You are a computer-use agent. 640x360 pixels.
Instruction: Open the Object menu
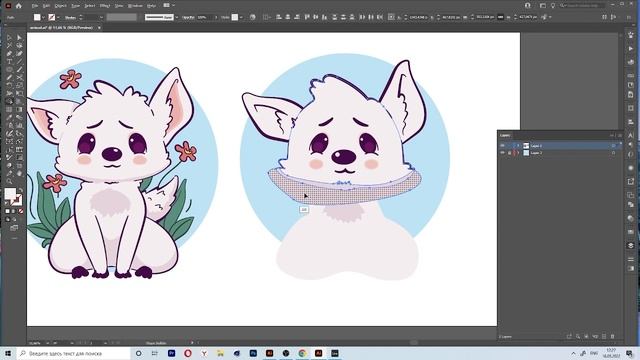(x=60, y=6)
